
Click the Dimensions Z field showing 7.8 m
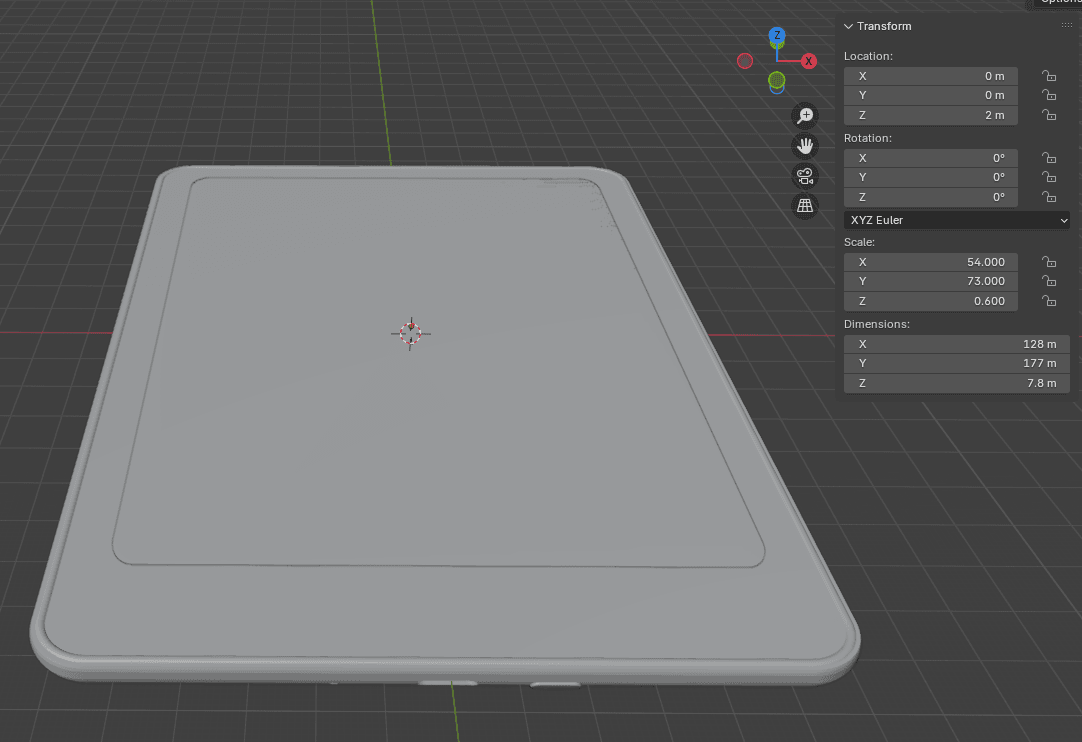pyautogui.click(x=956, y=383)
